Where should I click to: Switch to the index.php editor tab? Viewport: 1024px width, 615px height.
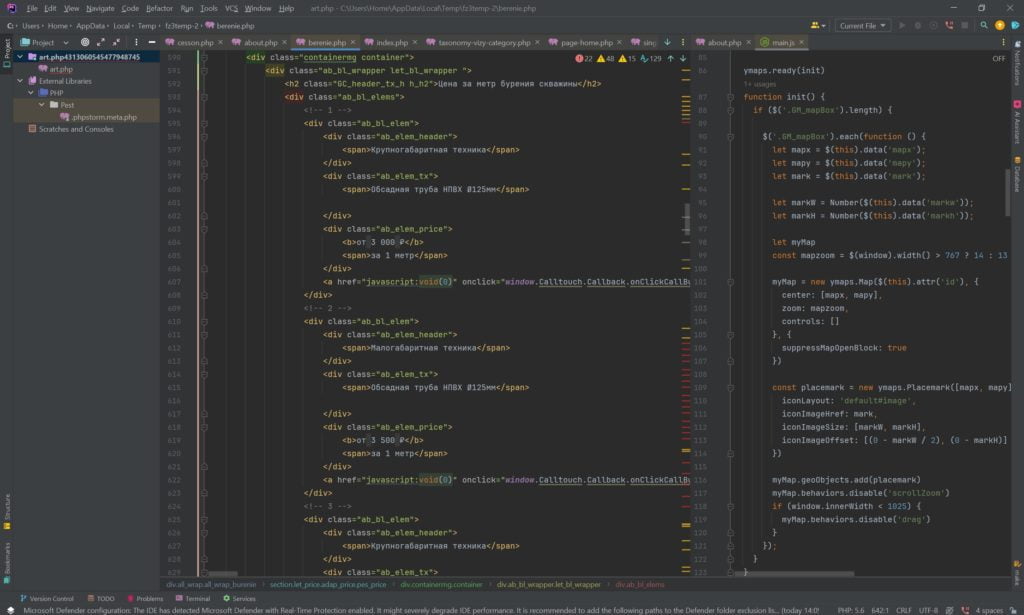tap(391, 43)
